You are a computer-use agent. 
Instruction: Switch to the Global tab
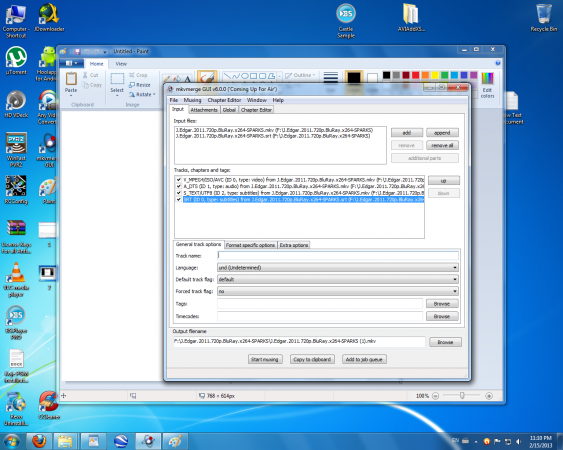pyautogui.click(x=229, y=110)
